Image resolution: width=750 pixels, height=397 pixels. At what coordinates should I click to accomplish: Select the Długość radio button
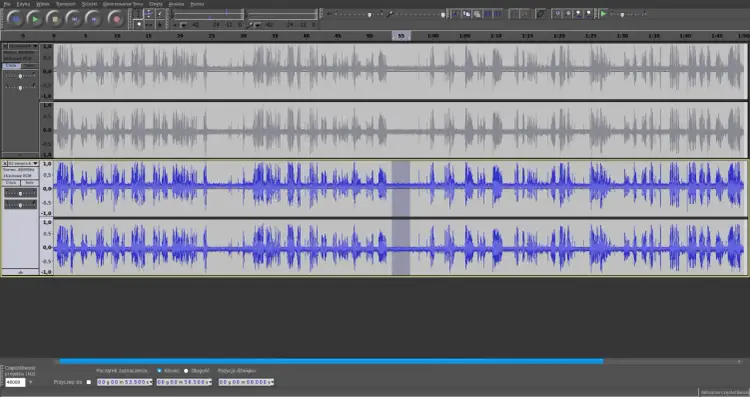coord(186,371)
